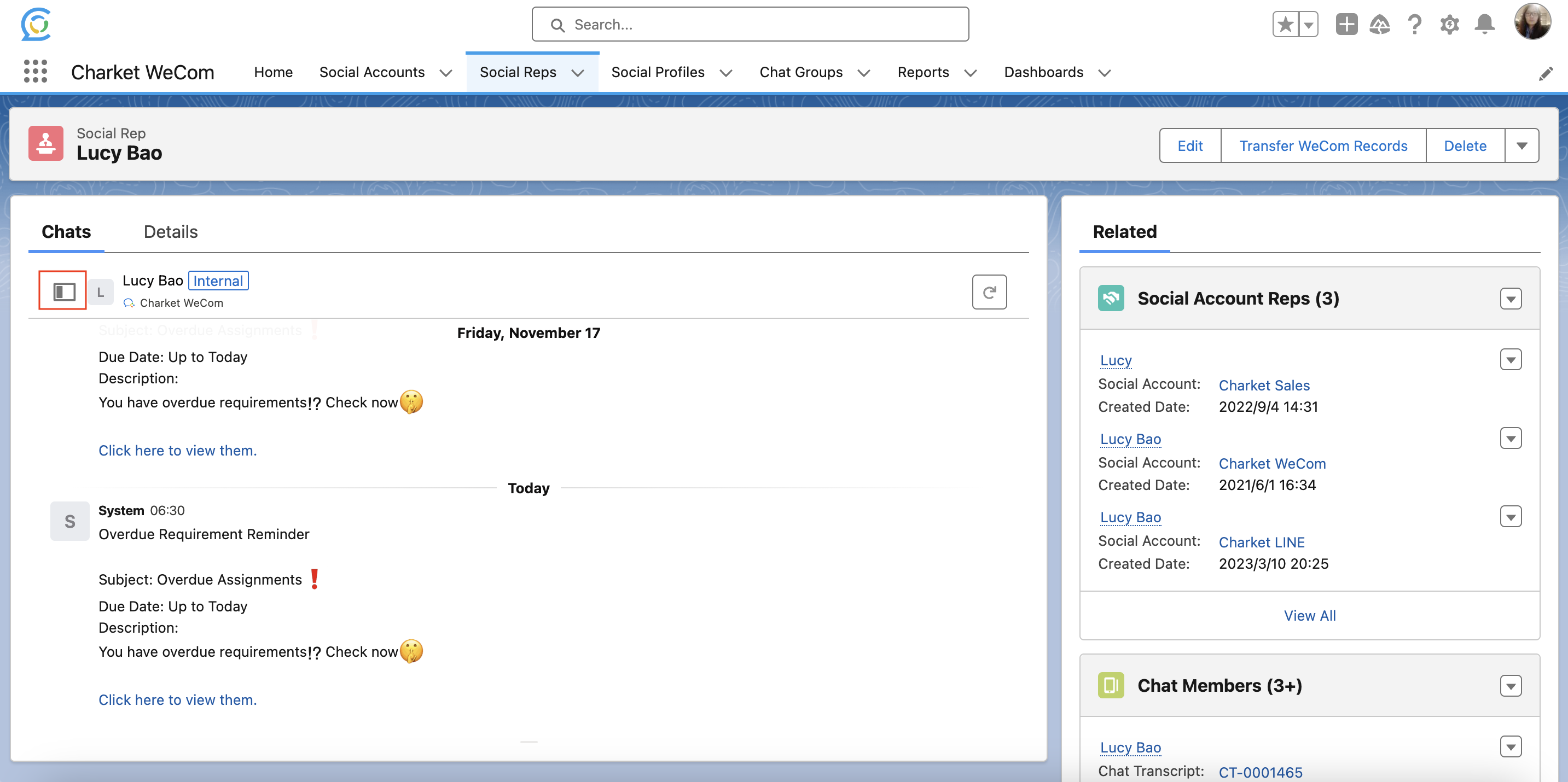Edit navigation with the pencil icon
Image resolution: width=1568 pixels, height=782 pixels.
(x=1546, y=74)
